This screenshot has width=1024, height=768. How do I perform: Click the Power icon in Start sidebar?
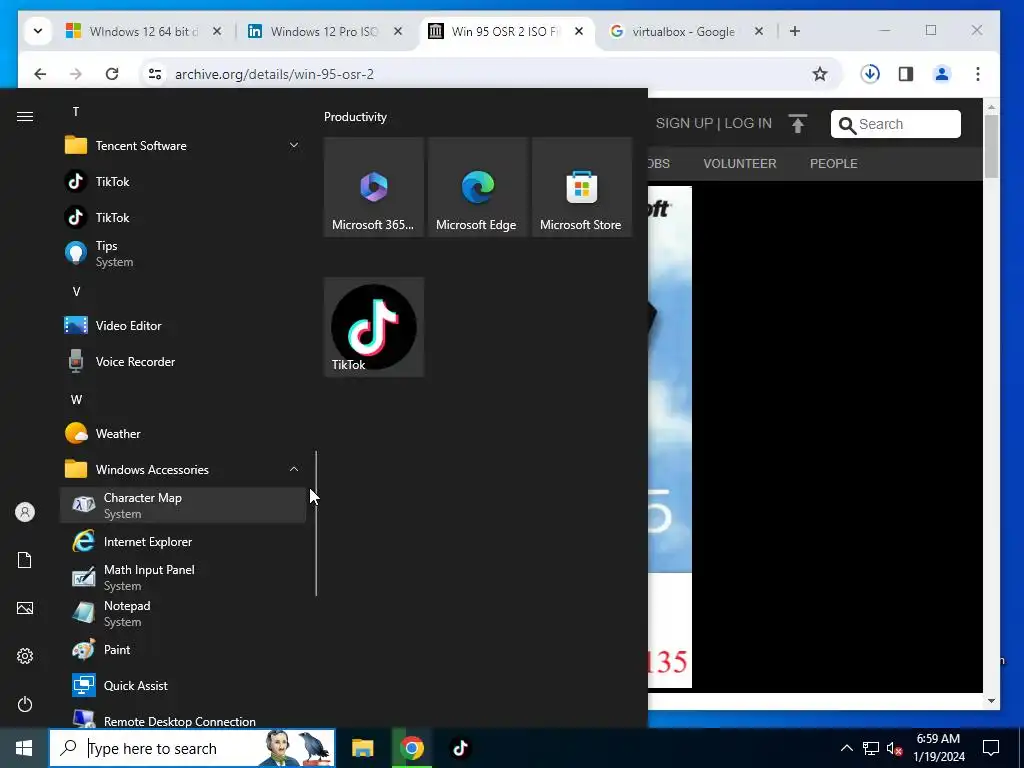tap(25, 704)
